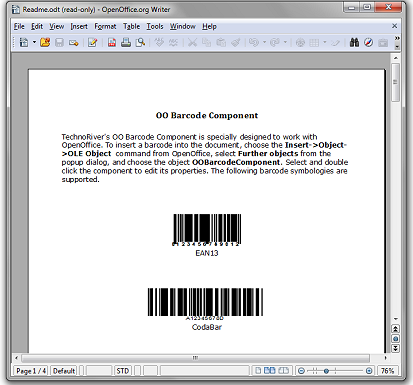Export directly as PDF icon
This screenshot has width=413, height=385.
(x=112, y=42)
